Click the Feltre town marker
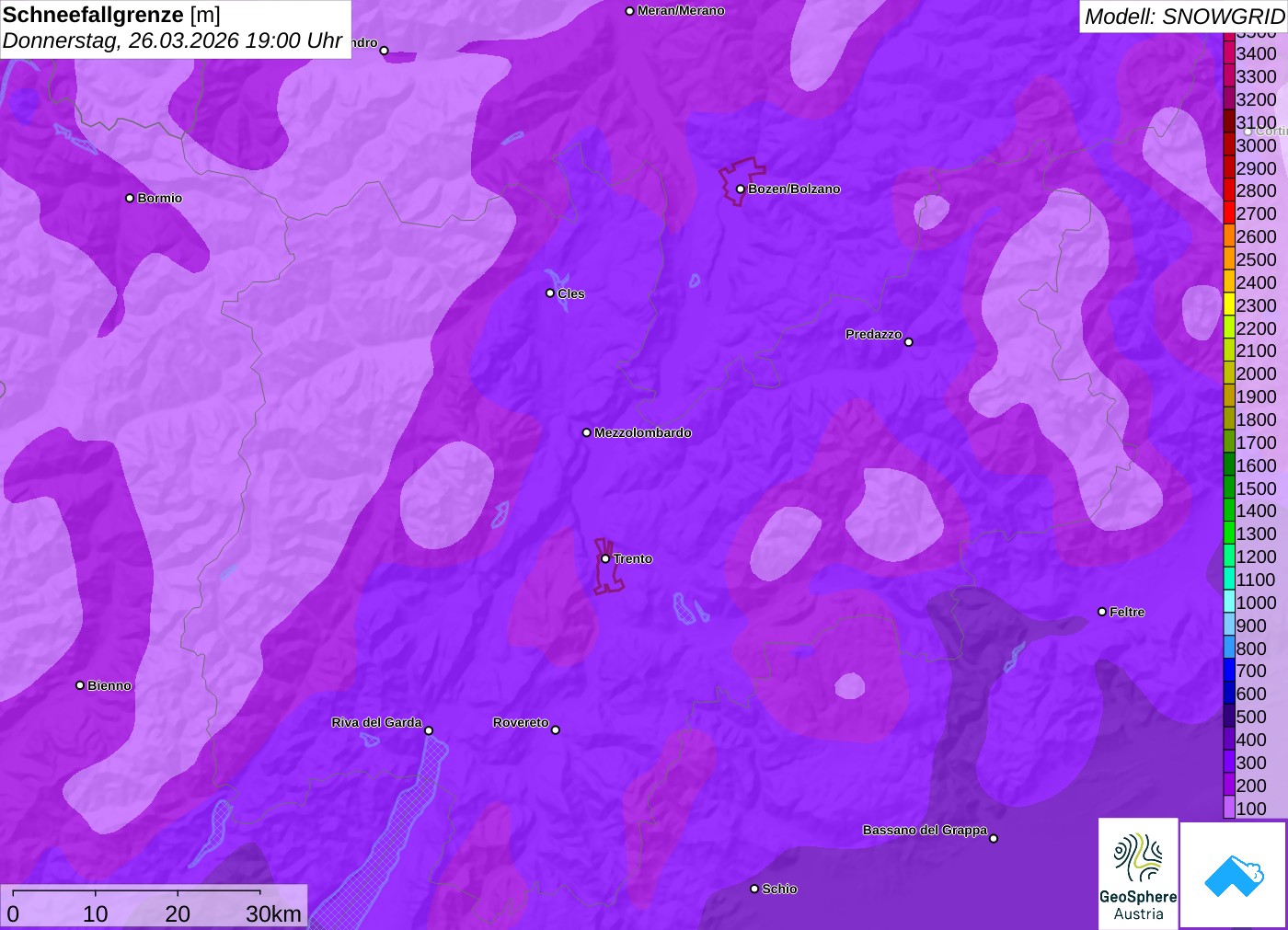Screen dimensions: 1288x930 tap(1102, 612)
